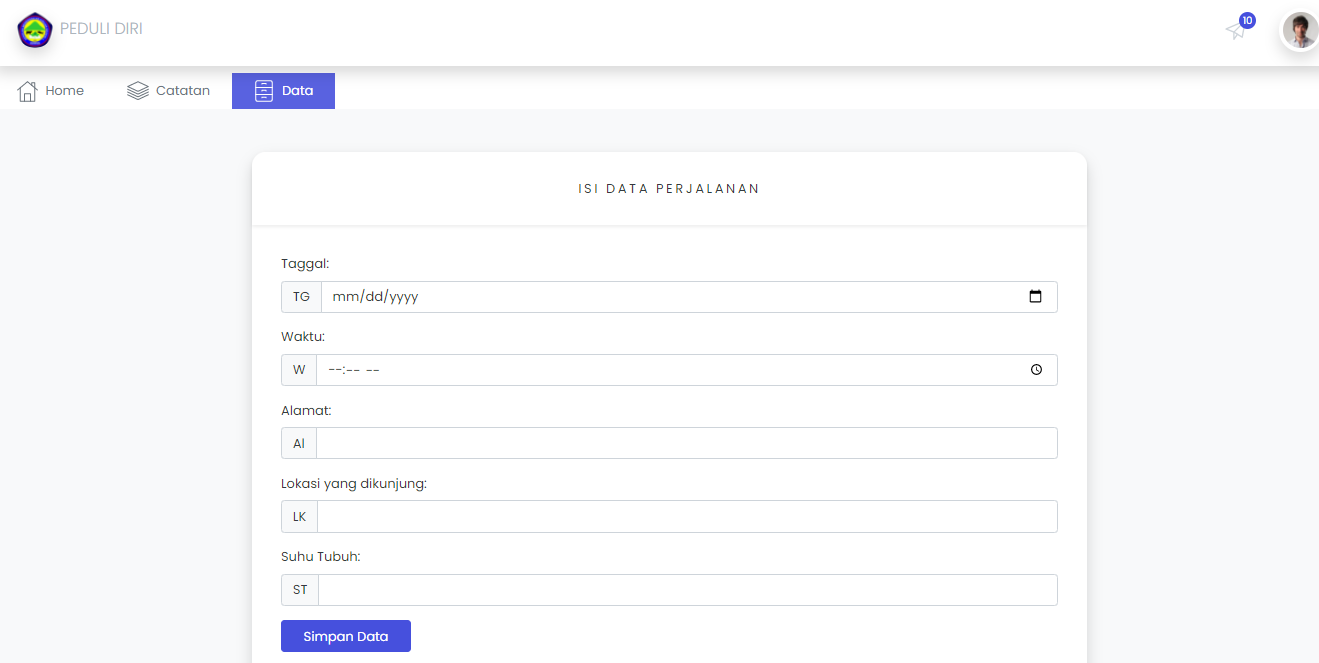Click the Lokasi yang dikunjung field
The height and width of the screenshot is (663, 1319).
pos(687,516)
